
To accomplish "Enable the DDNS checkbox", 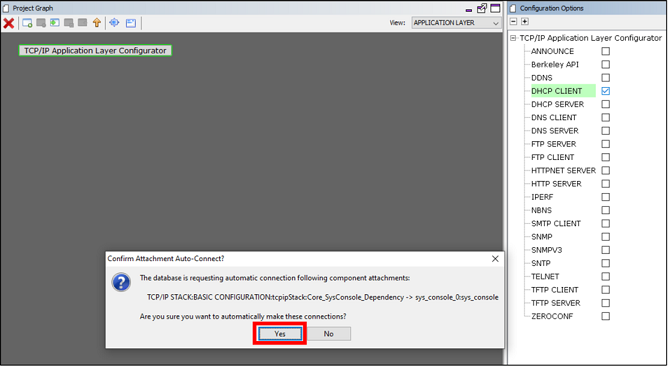I will (605, 78).
